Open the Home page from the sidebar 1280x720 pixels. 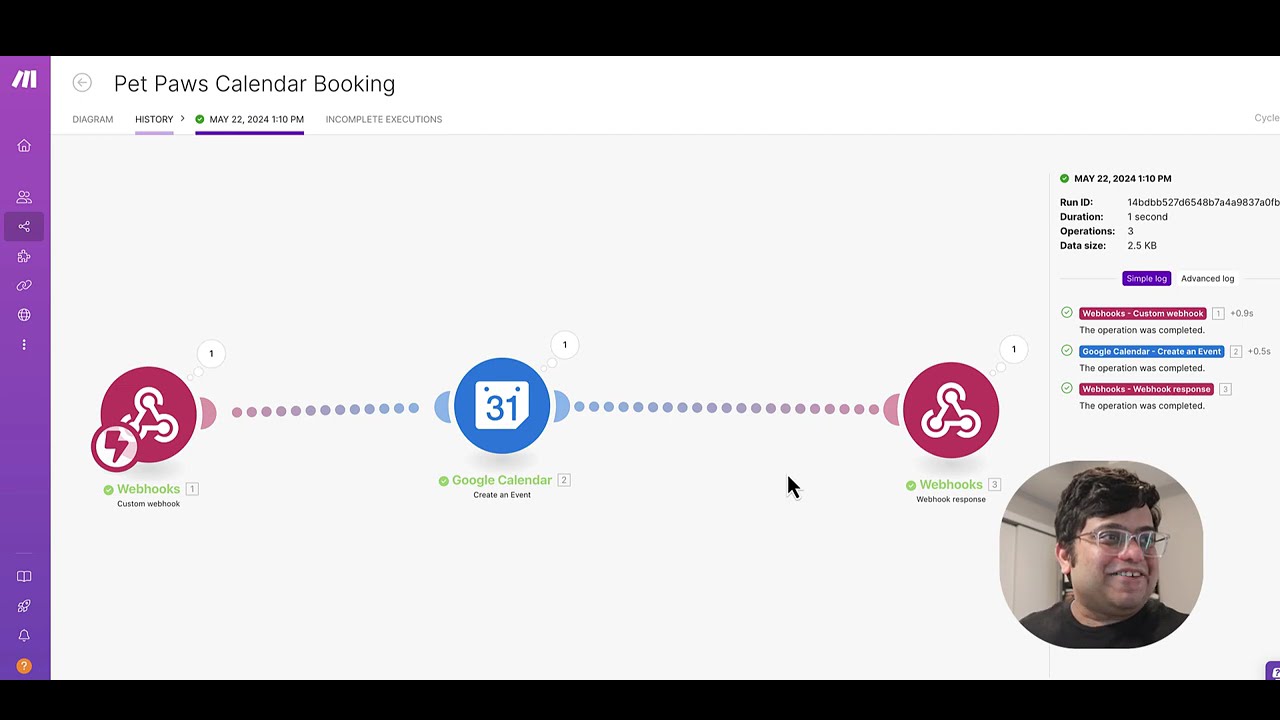tap(24, 146)
